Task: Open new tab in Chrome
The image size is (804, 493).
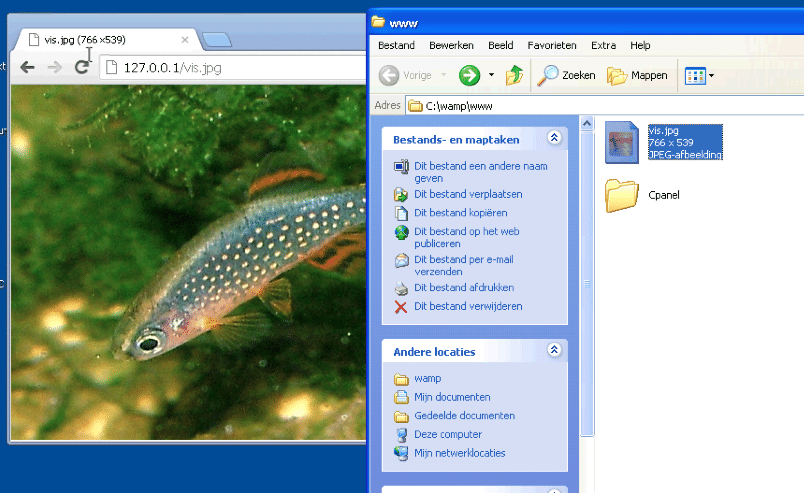Action: (216, 40)
